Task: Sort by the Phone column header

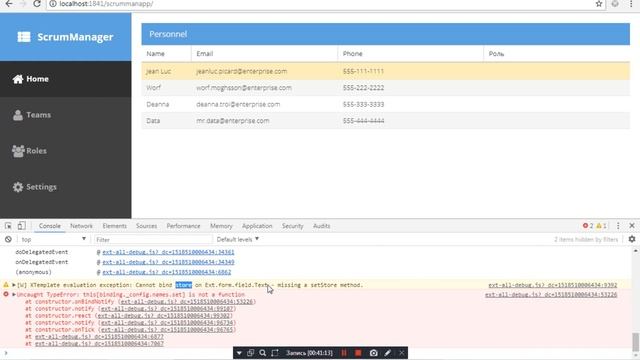Action: [x=410, y=54]
